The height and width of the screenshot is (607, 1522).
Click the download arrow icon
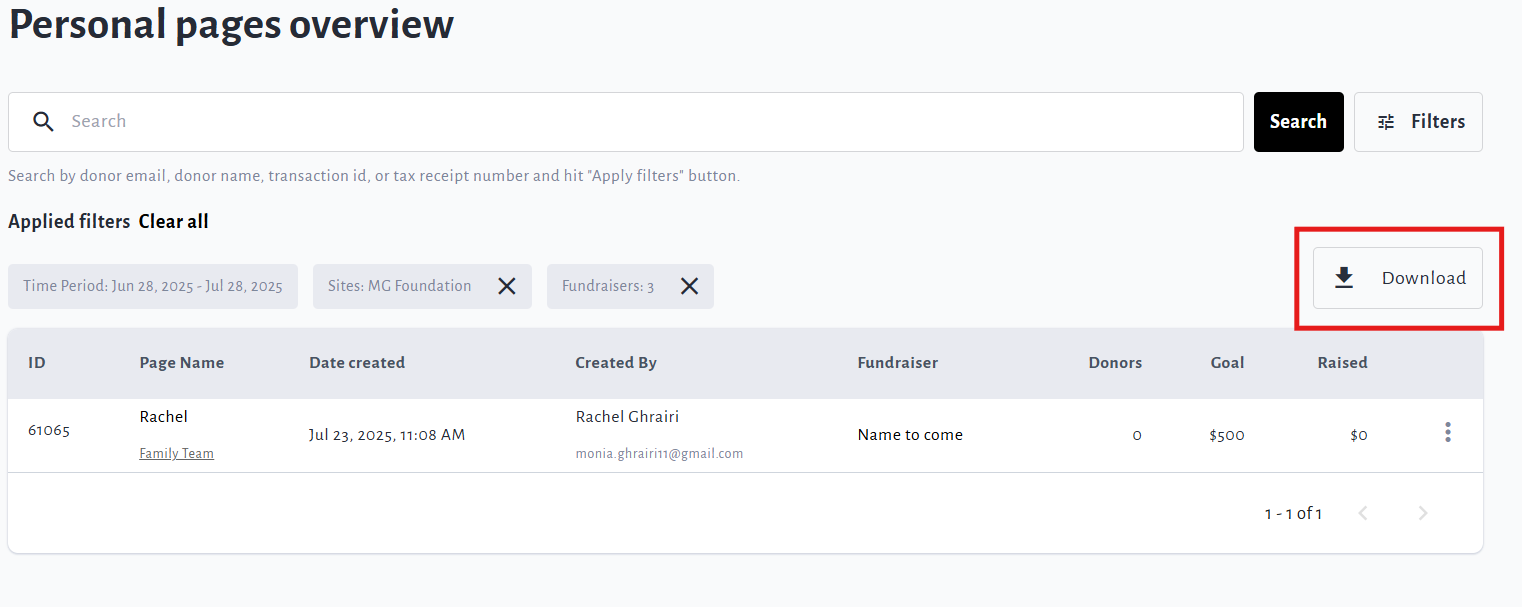[x=1344, y=278]
